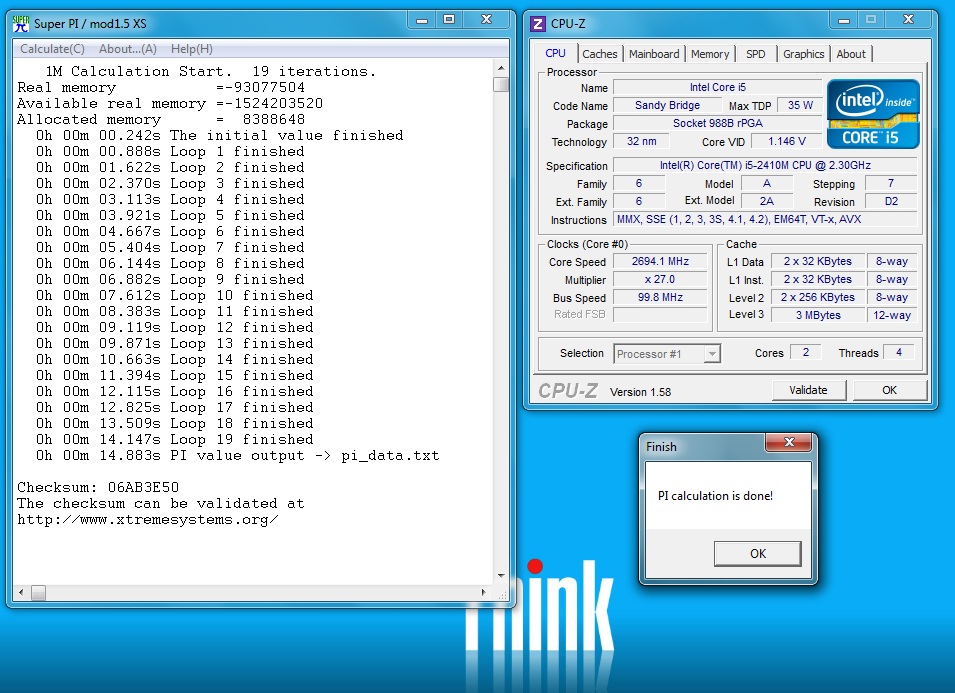Click the Super PI title bar icon
Screen dimensions: 955x693
[x=20, y=23]
